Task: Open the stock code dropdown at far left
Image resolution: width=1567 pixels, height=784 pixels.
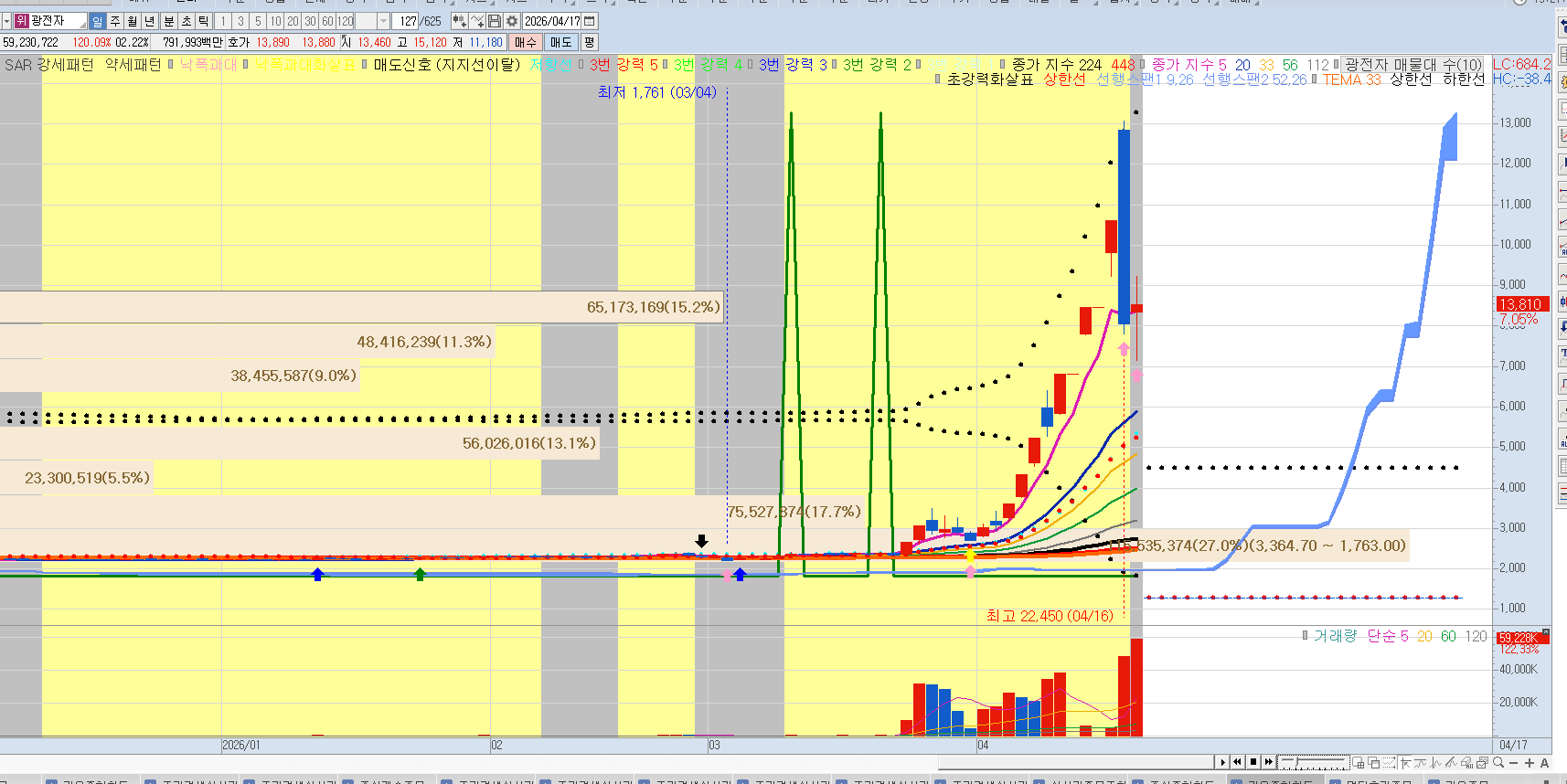Action: click(5, 21)
